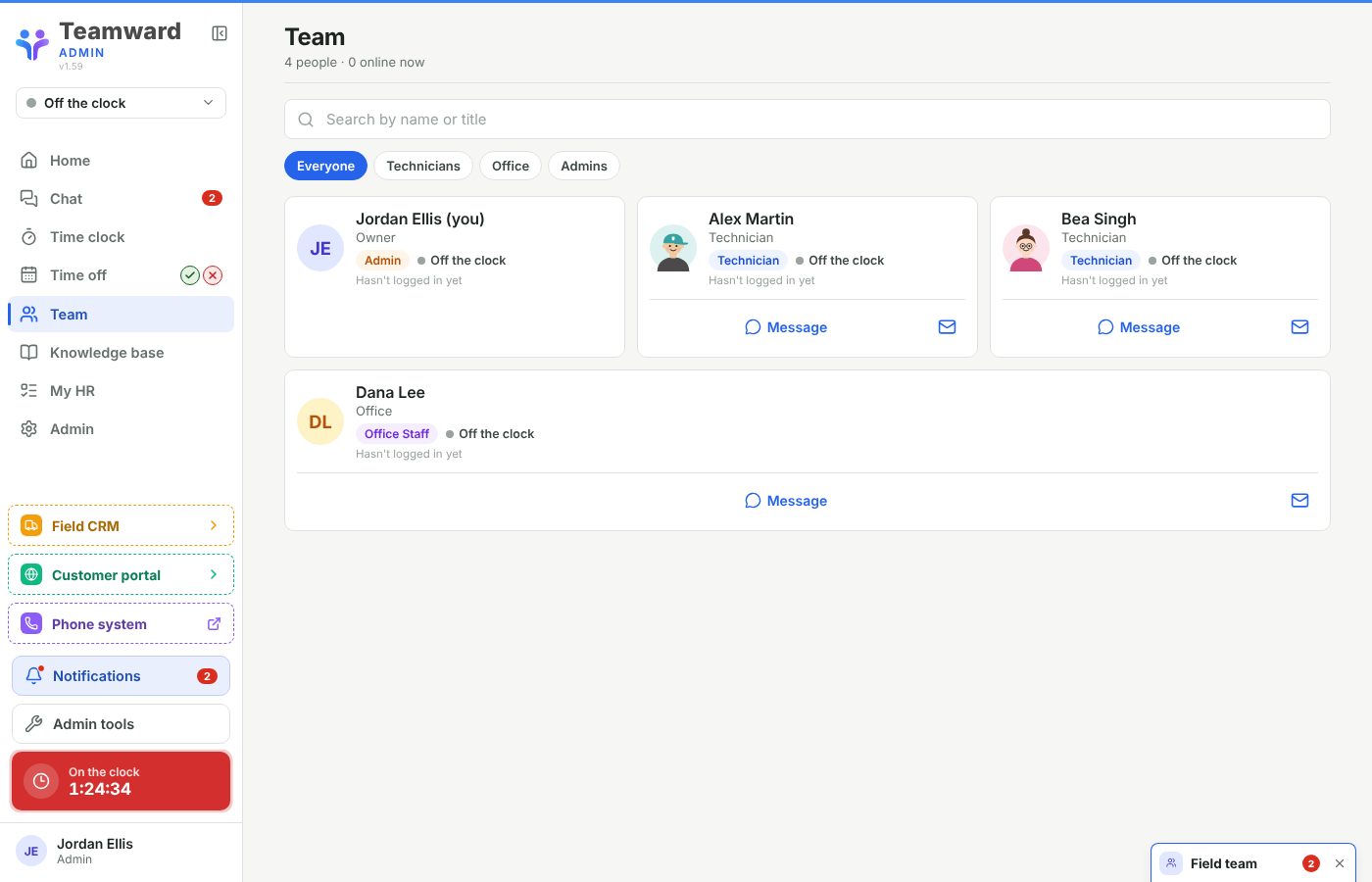1372x882 pixels.
Task: Filter by Admins
Action: click(x=584, y=166)
